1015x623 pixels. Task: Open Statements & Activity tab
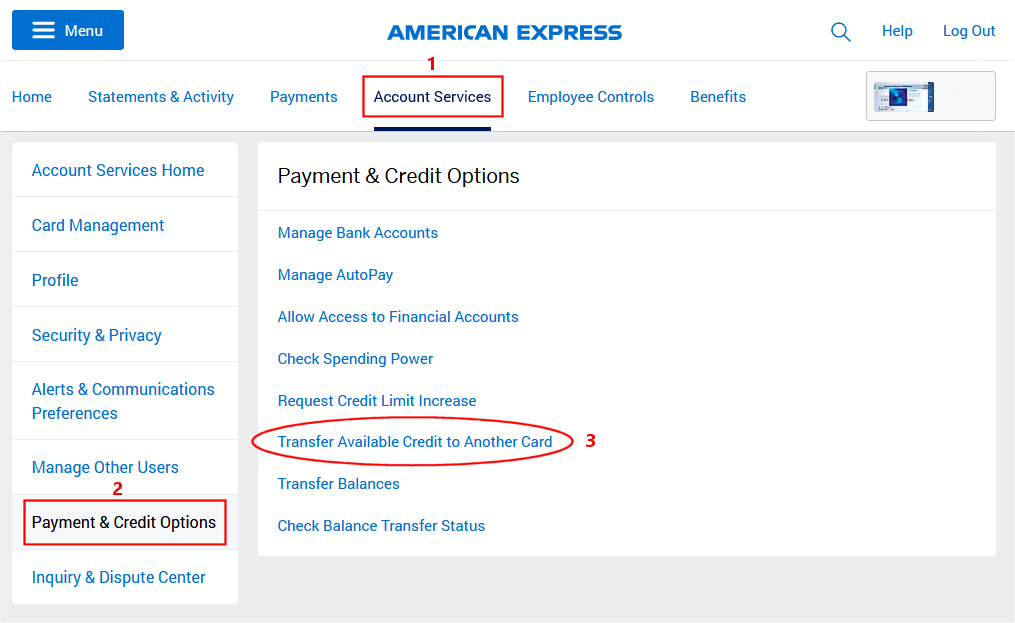(161, 97)
